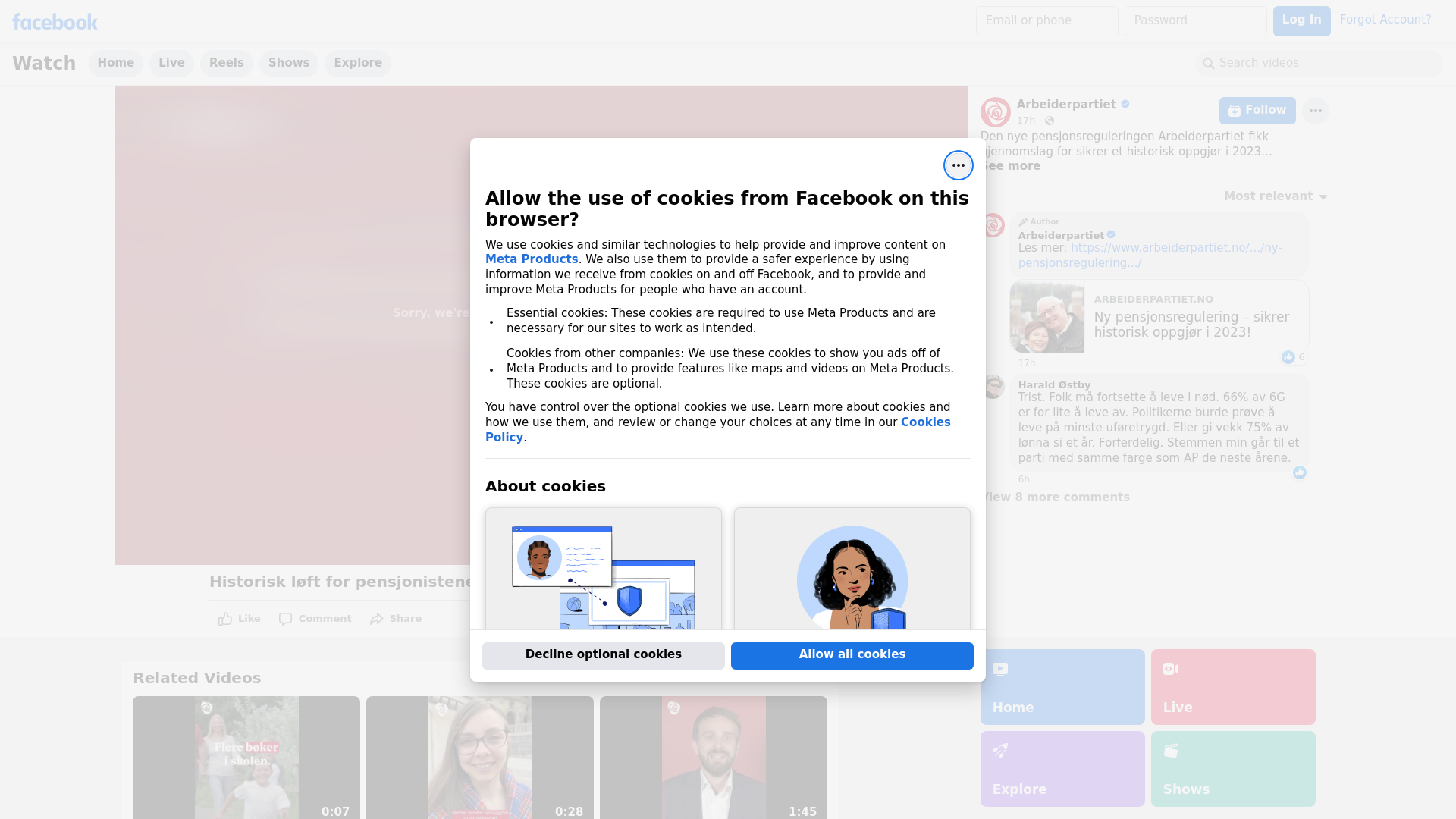Open the Arbeiderpartiet page name link
This screenshot has height=819, width=1456.
pyautogui.click(x=1066, y=105)
